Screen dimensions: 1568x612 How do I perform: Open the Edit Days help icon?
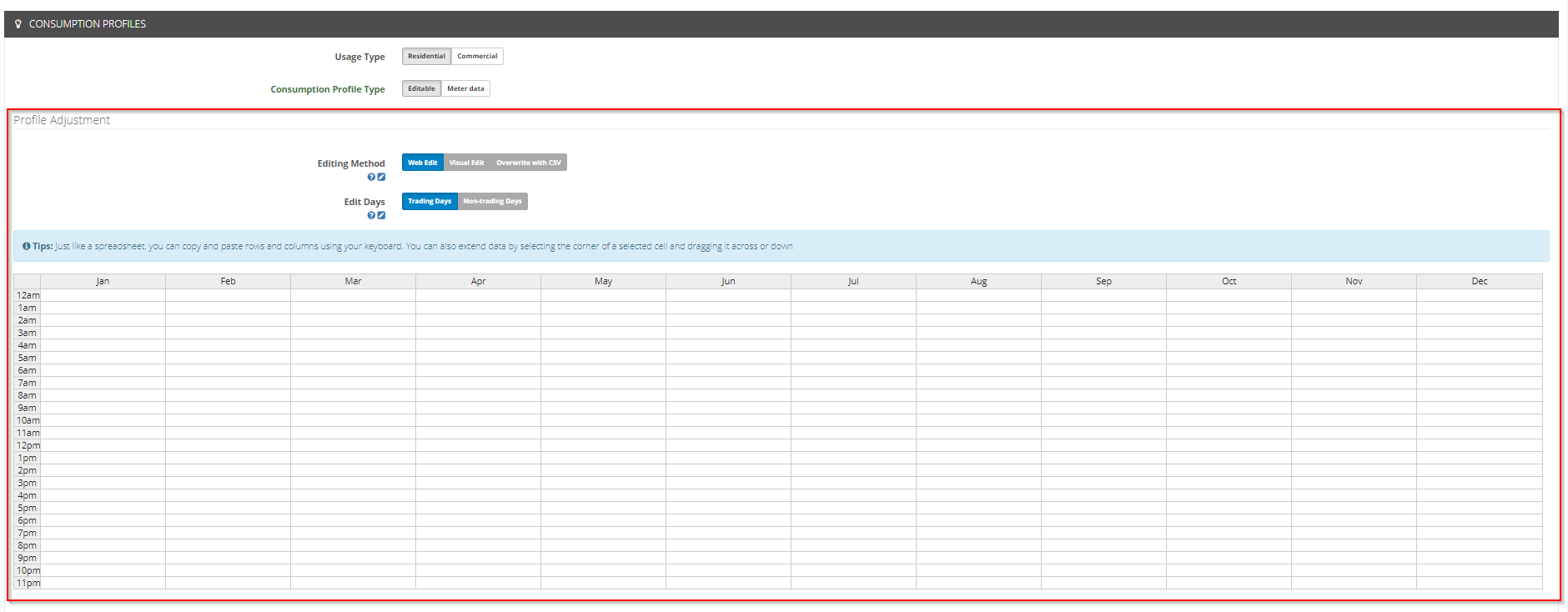[371, 215]
